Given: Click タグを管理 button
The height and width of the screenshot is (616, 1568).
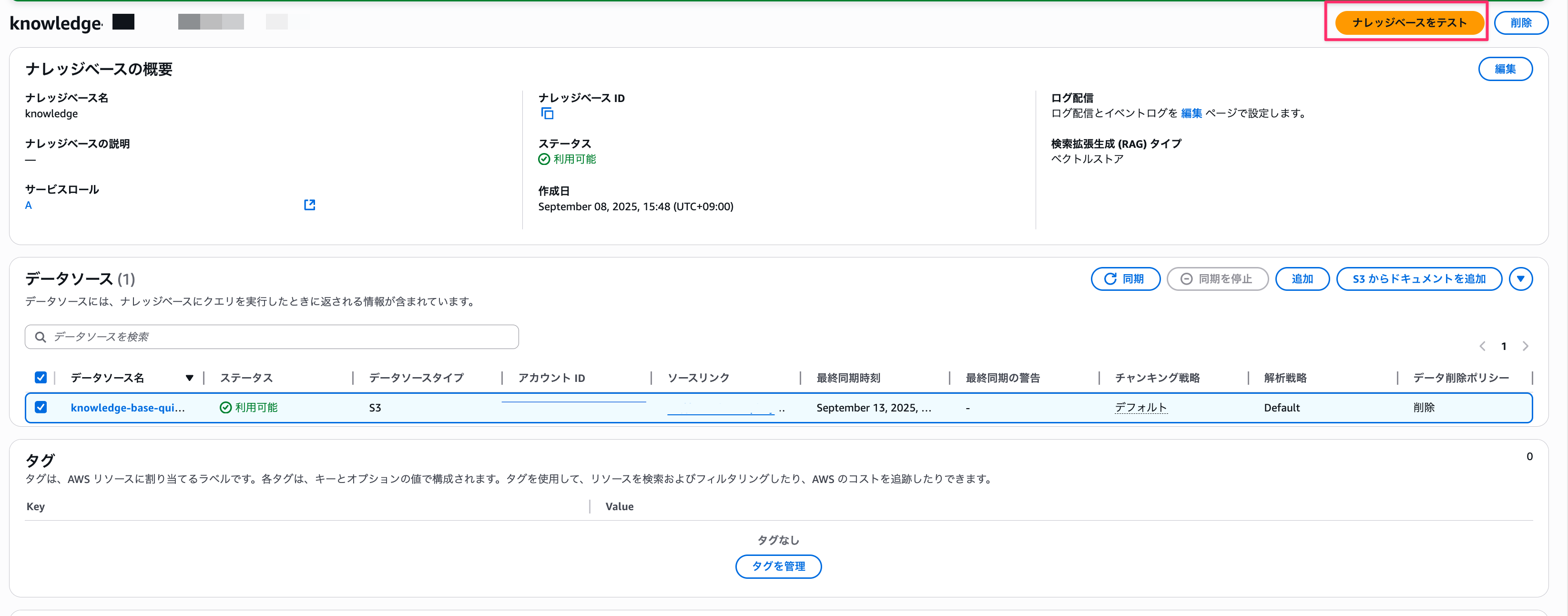Looking at the screenshot, I should click(x=778, y=566).
